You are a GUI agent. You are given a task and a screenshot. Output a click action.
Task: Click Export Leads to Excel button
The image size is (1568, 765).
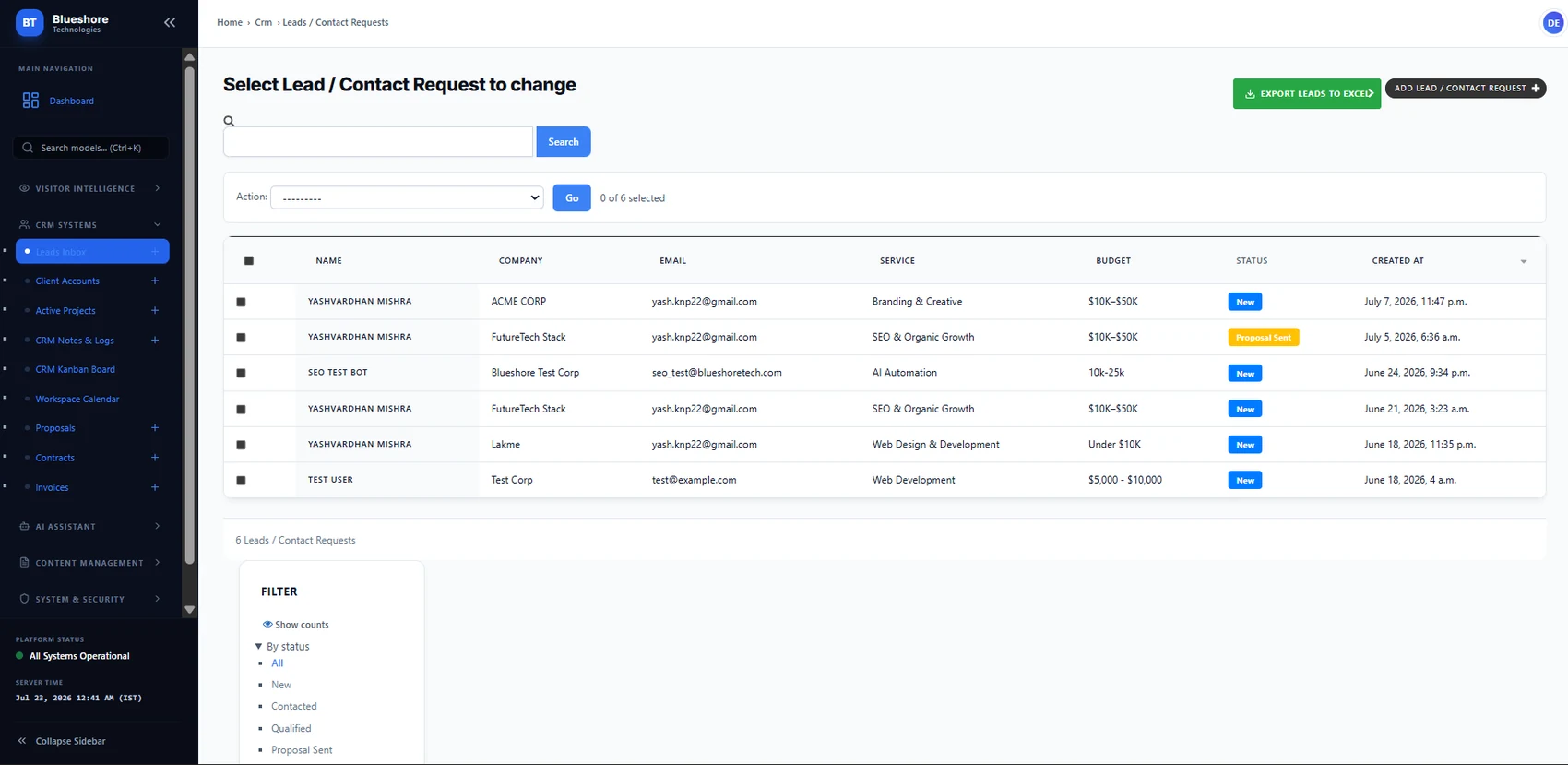[x=1307, y=94]
